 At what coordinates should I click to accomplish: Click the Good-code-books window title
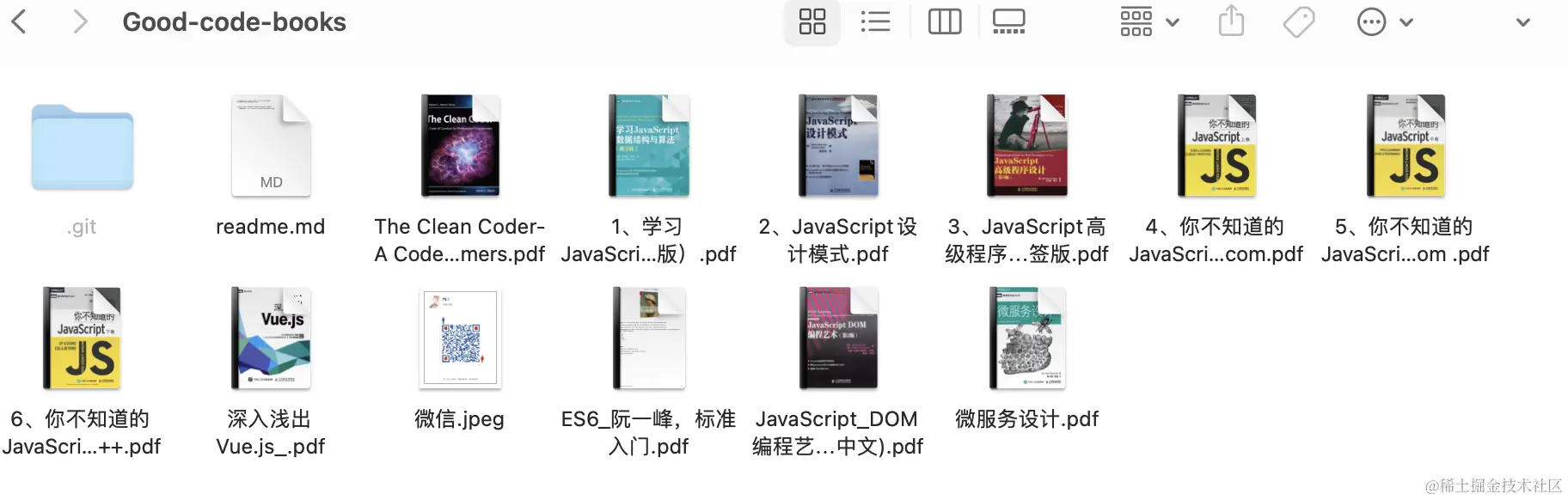coord(234,22)
